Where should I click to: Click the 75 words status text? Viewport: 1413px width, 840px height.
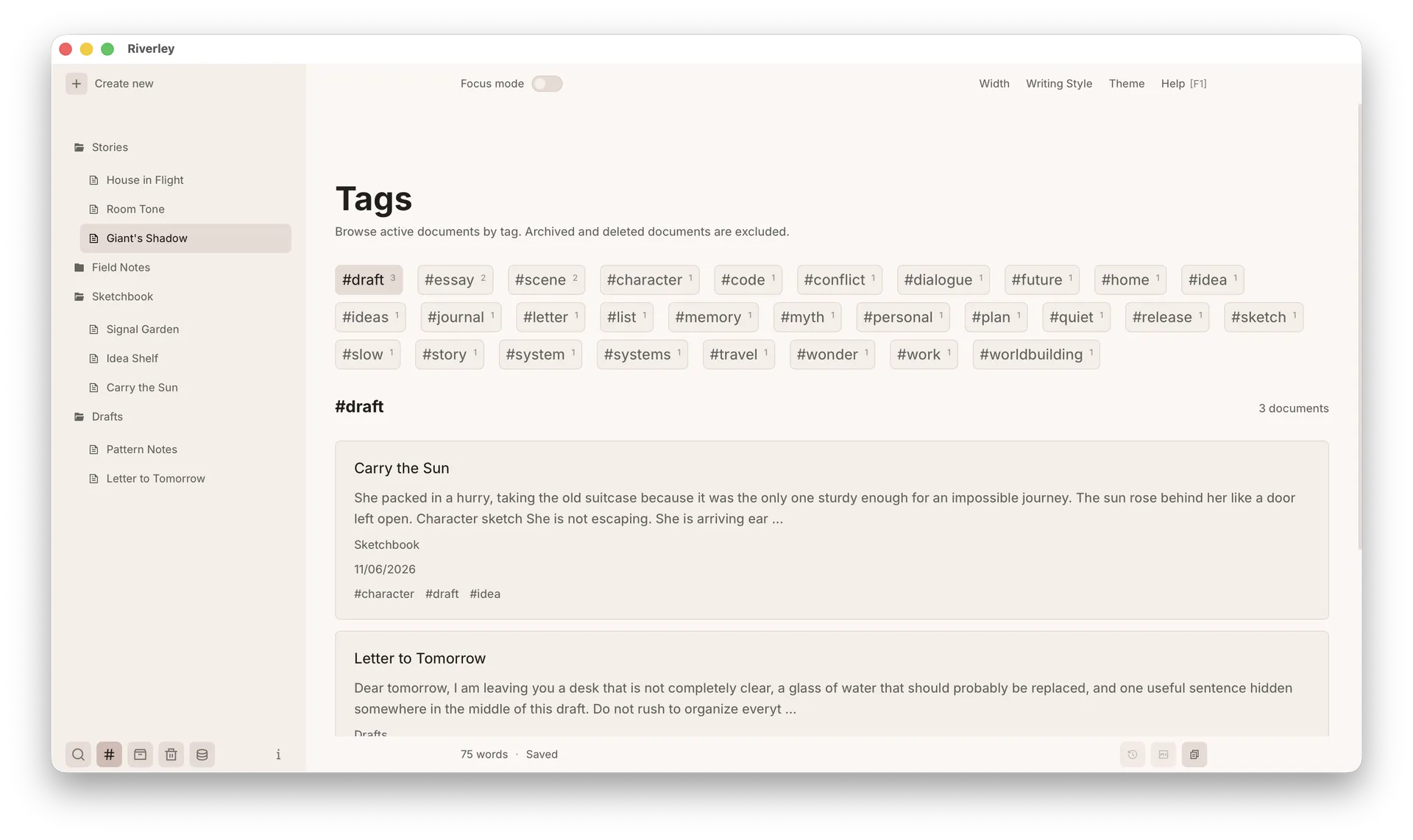484,755
